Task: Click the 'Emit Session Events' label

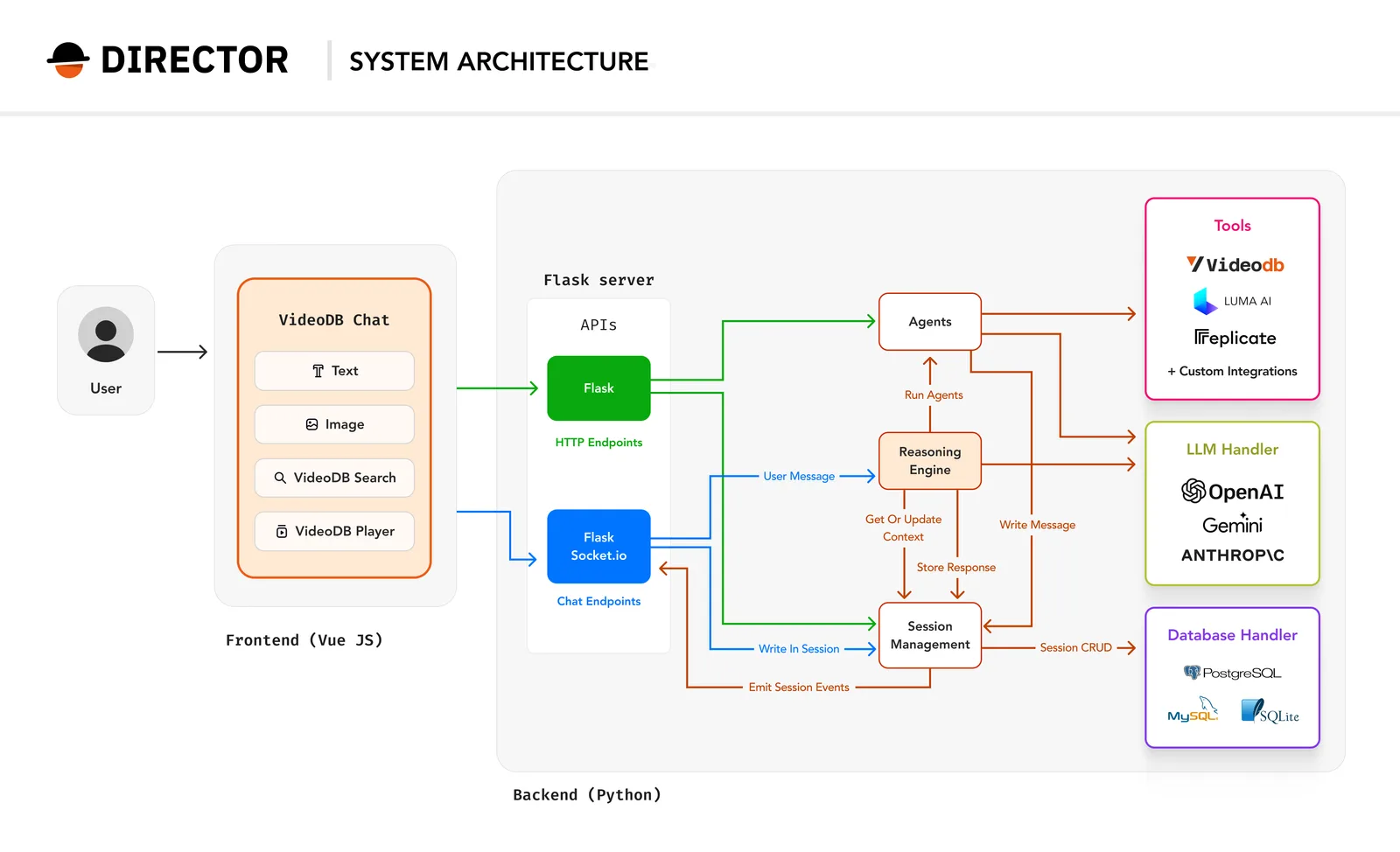Action: click(799, 688)
